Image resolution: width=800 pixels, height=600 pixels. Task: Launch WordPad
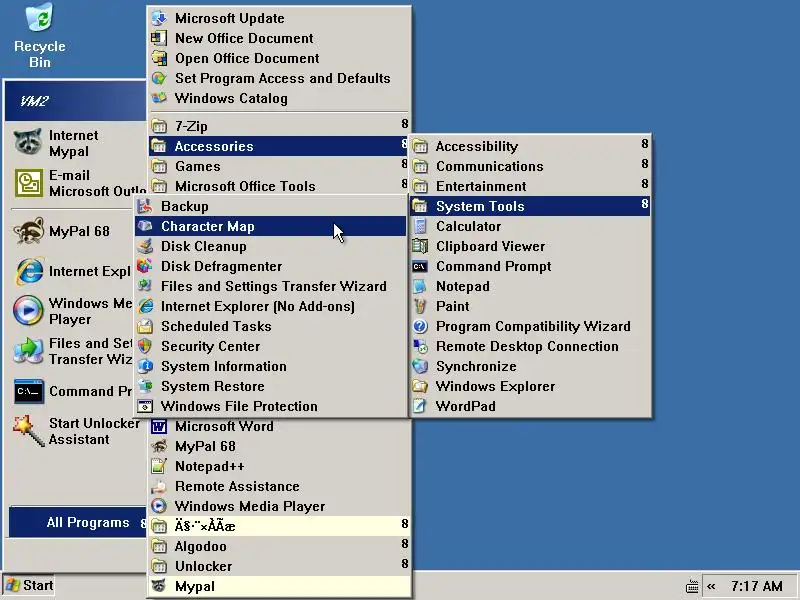530,406
